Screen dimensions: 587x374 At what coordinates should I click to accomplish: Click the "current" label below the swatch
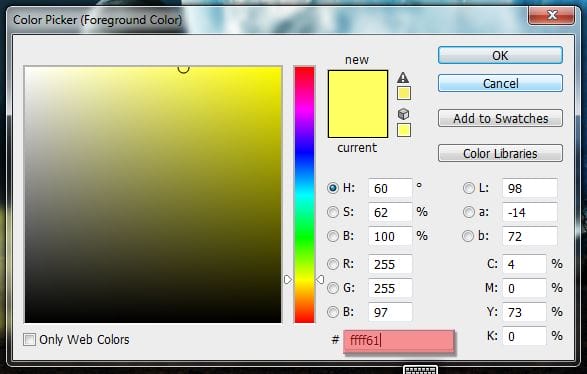357,148
